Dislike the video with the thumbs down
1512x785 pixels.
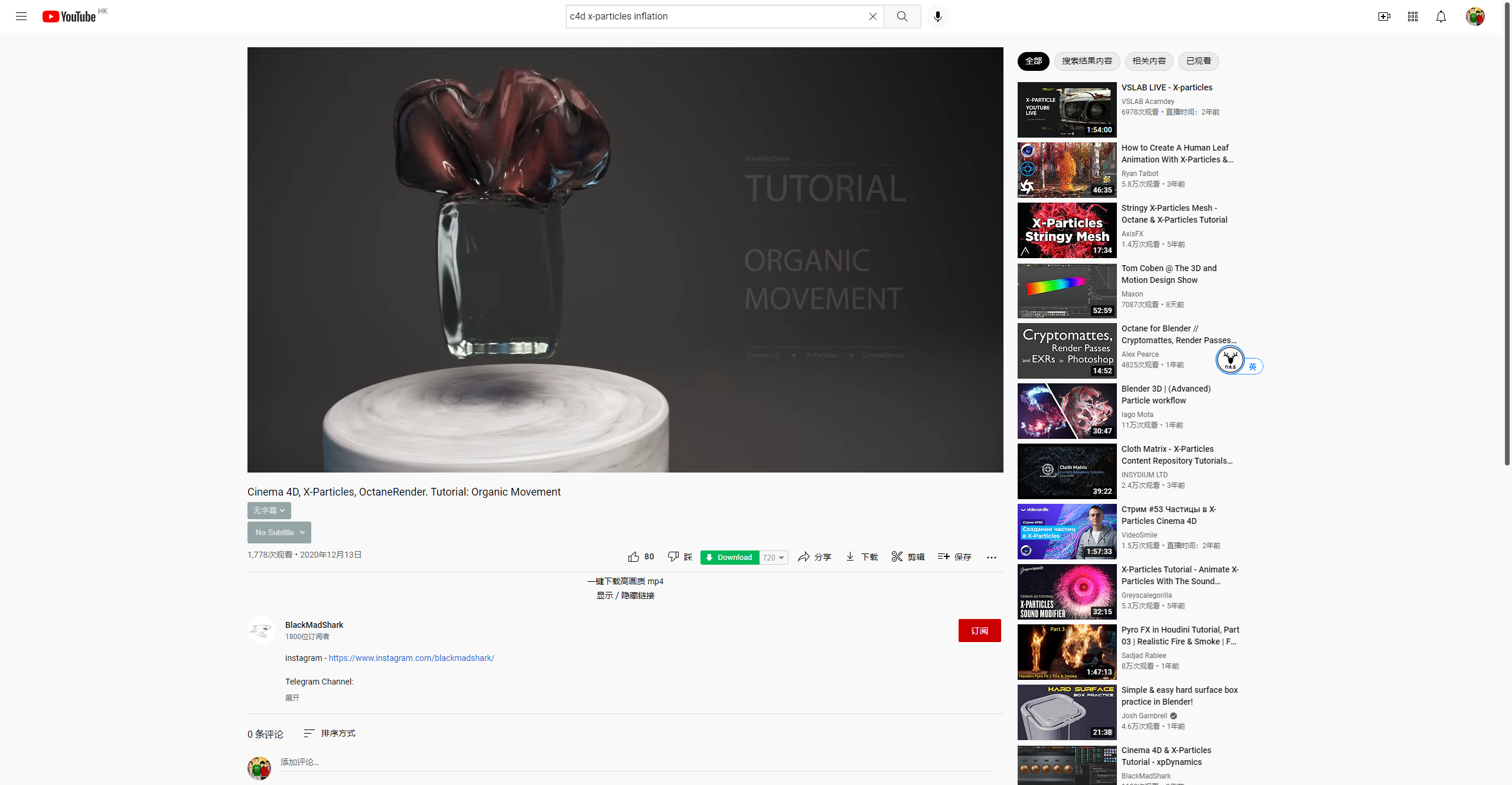point(673,557)
